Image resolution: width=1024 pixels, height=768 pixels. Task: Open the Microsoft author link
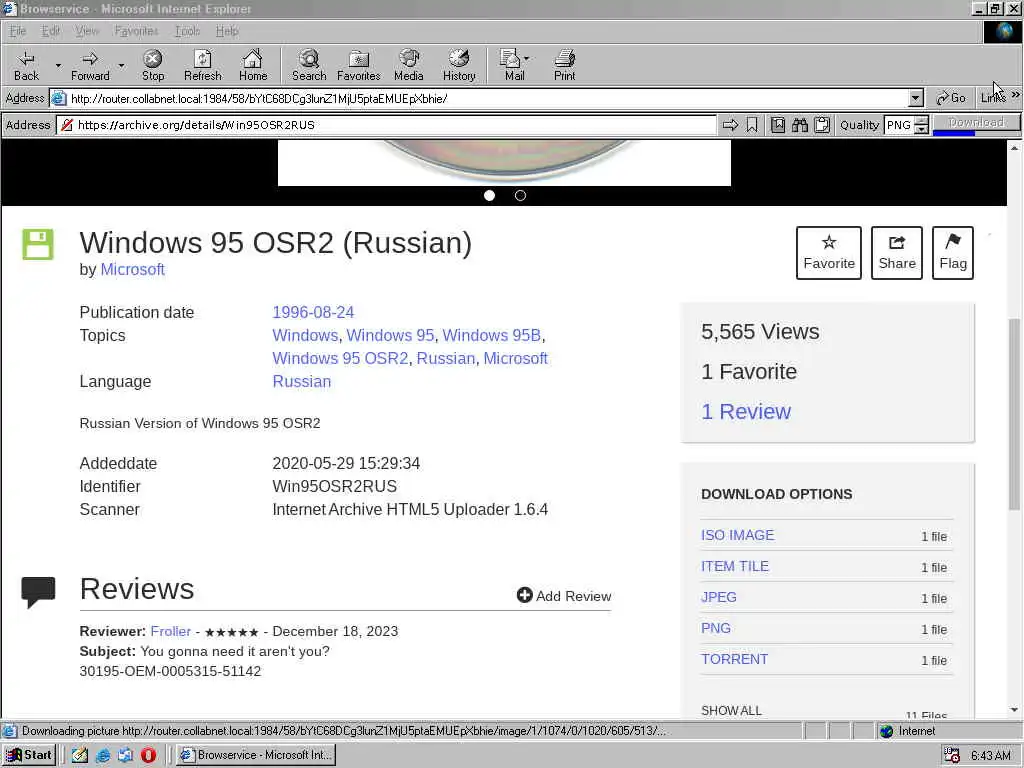133,269
